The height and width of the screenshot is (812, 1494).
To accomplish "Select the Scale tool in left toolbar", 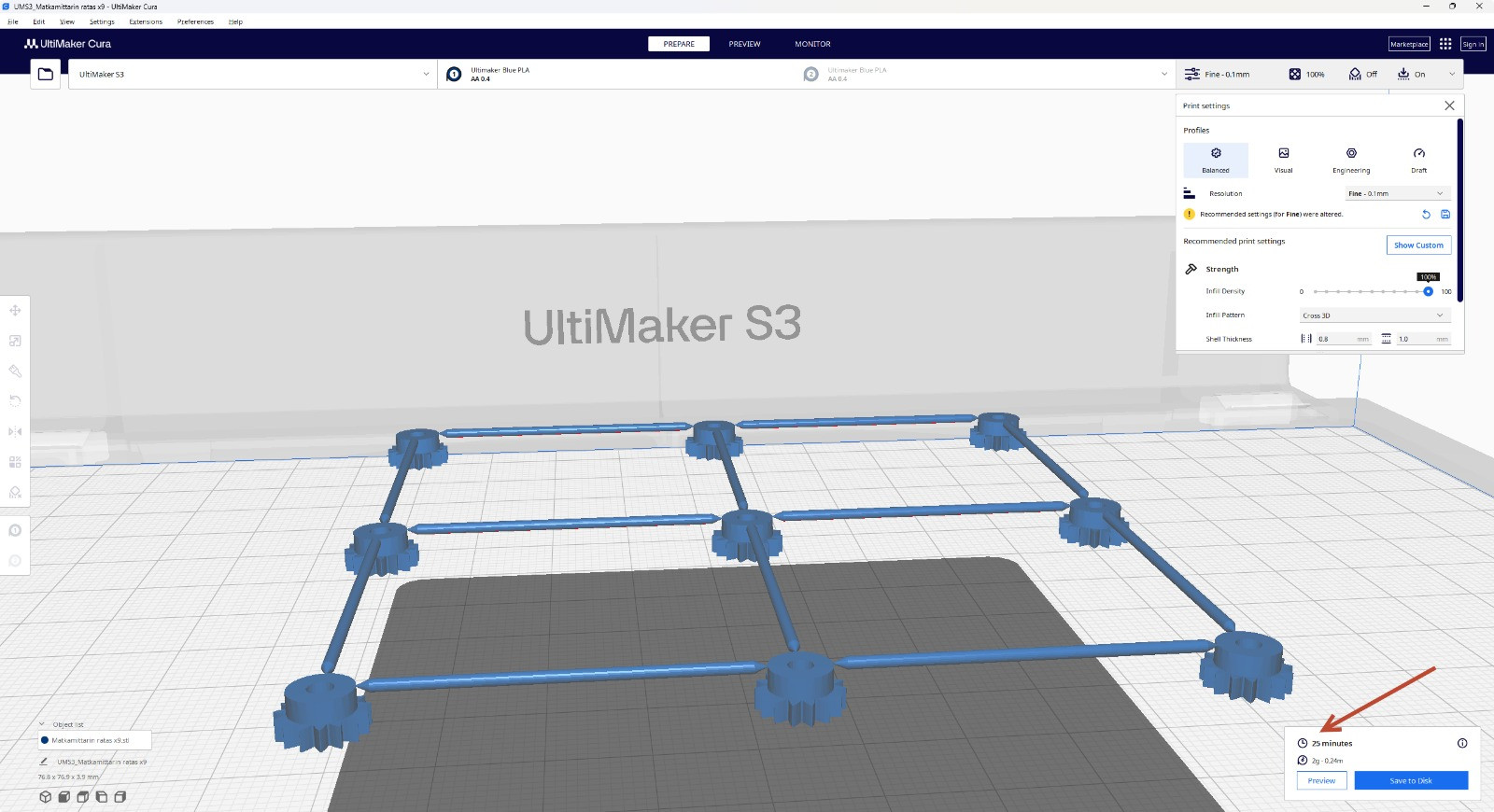I will 15,341.
